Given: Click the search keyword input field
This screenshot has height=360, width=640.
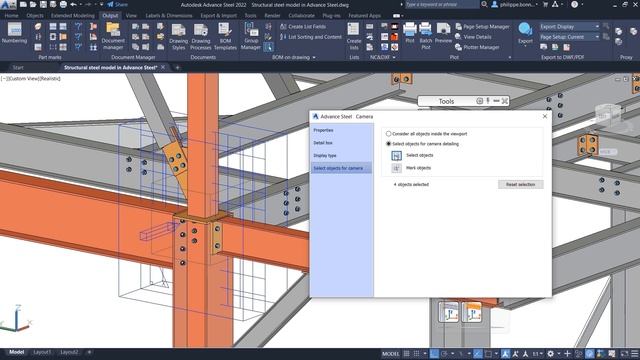Looking at the screenshot, I should [442, 4].
